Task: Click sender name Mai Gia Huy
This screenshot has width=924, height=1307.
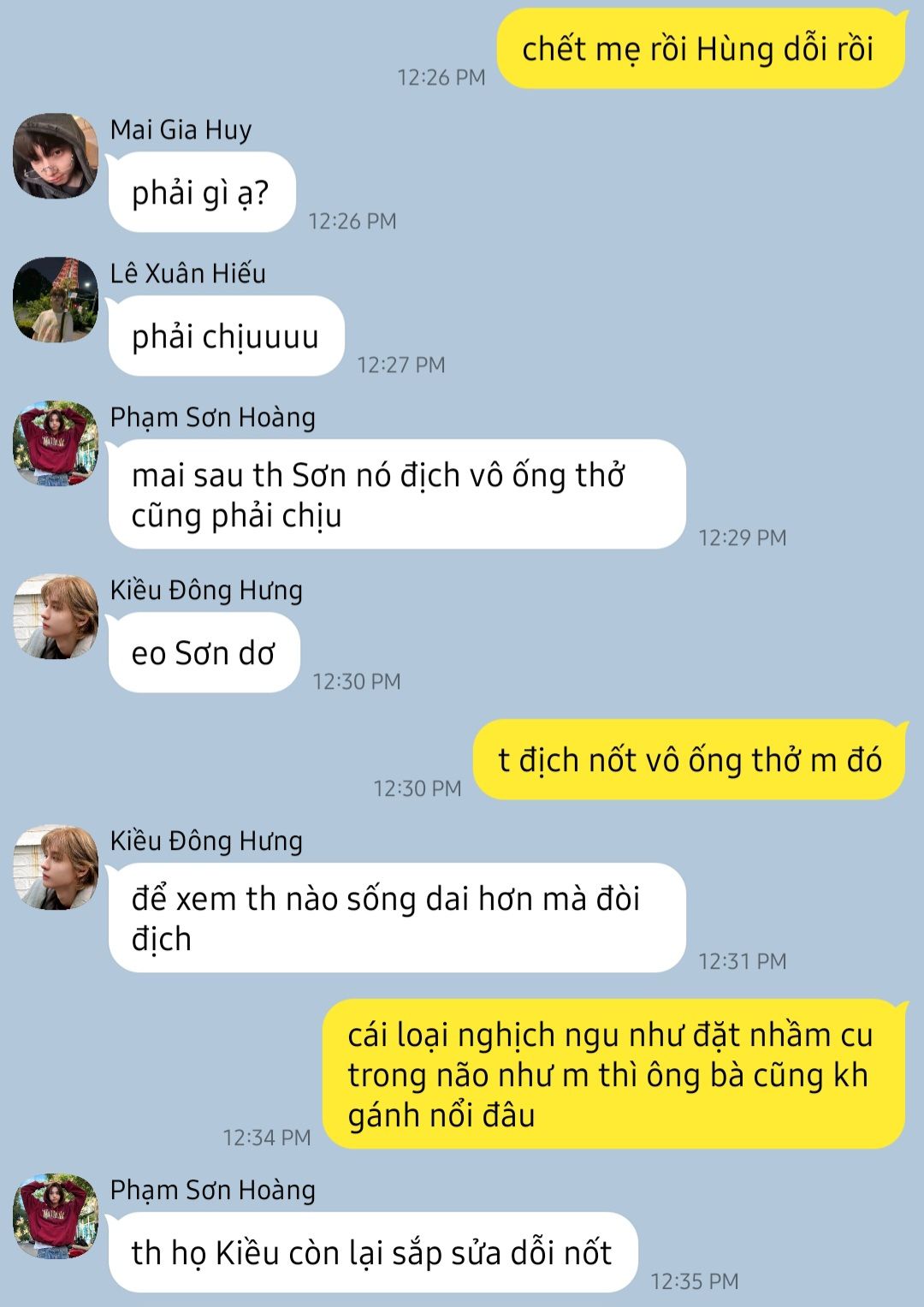Action: click(x=181, y=130)
